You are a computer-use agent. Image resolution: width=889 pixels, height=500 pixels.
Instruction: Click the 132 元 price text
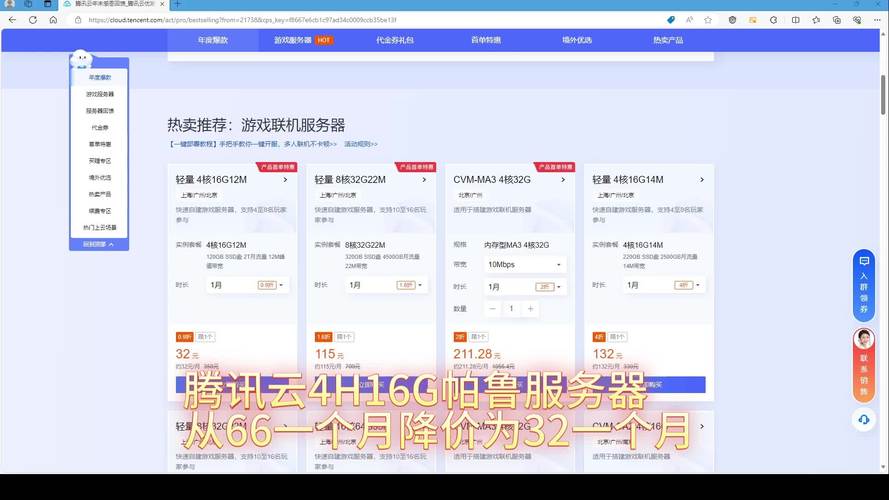coord(607,354)
